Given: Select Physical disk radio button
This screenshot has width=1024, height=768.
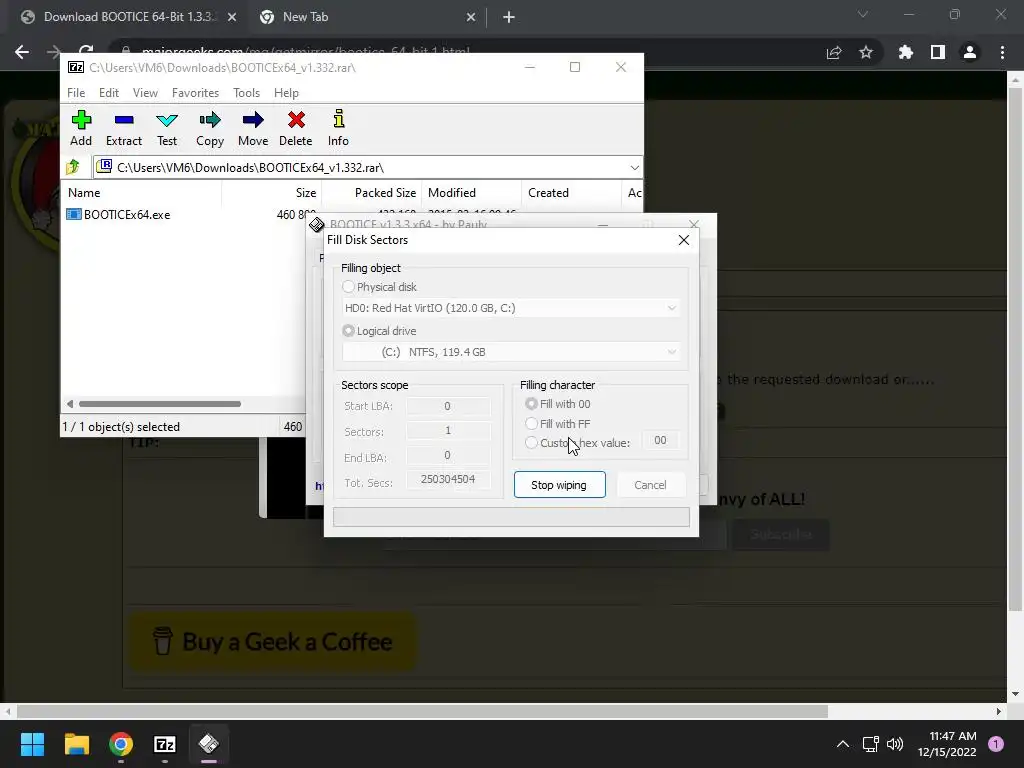Looking at the screenshot, I should click(348, 287).
